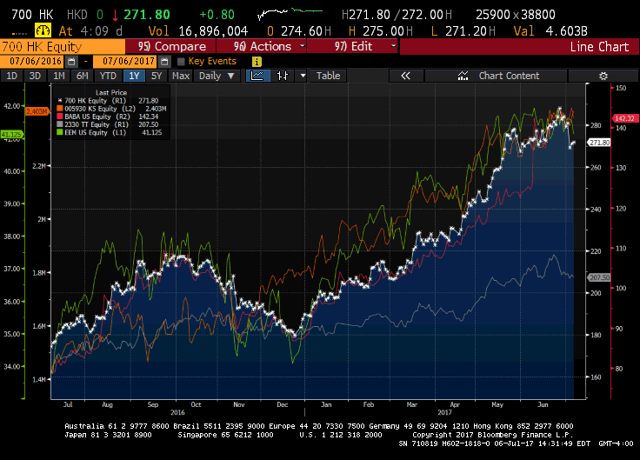Click the 700 HK Equity security field
The image size is (640, 460).
pos(62,47)
